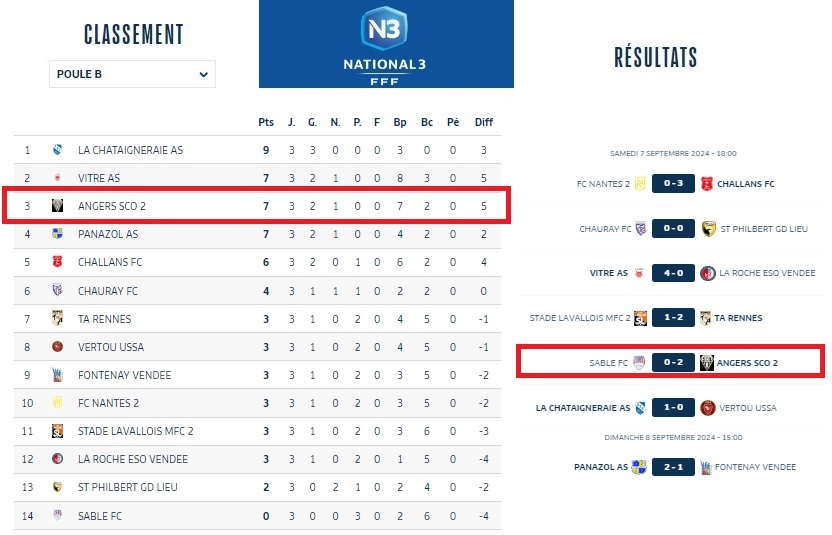Select the St Philbert GD Lieu standings row
The height and width of the screenshot is (535, 832).
(257, 488)
